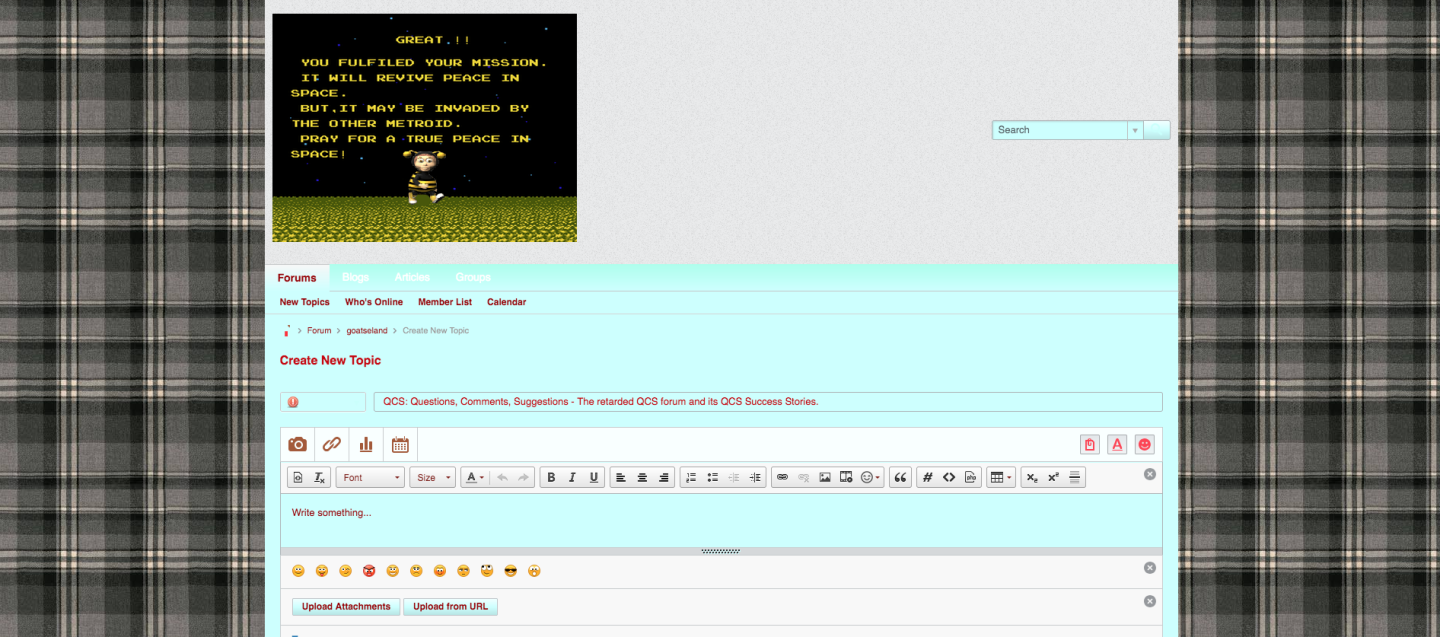This screenshot has width=1440, height=637.
Task: Insert a numbered list
Action: point(690,478)
